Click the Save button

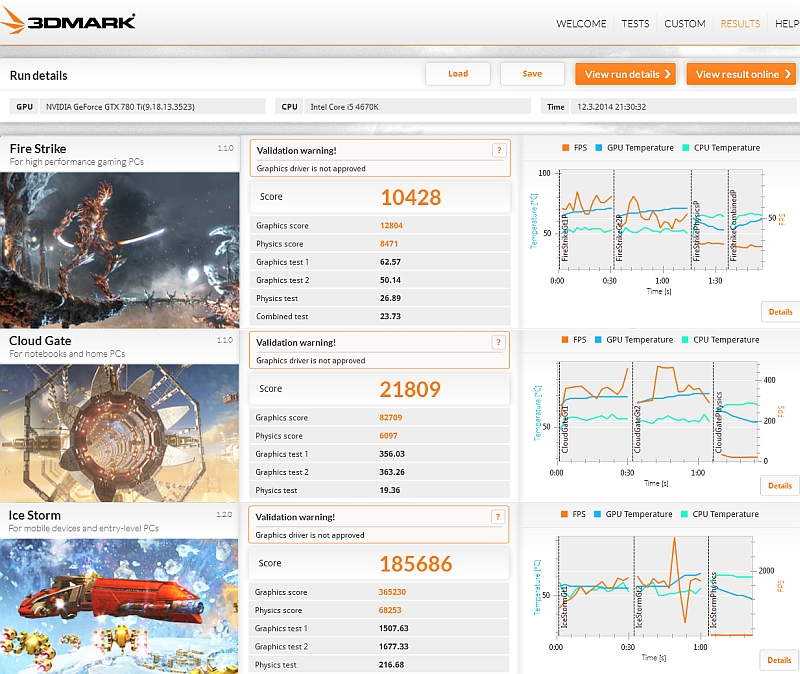(x=532, y=73)
